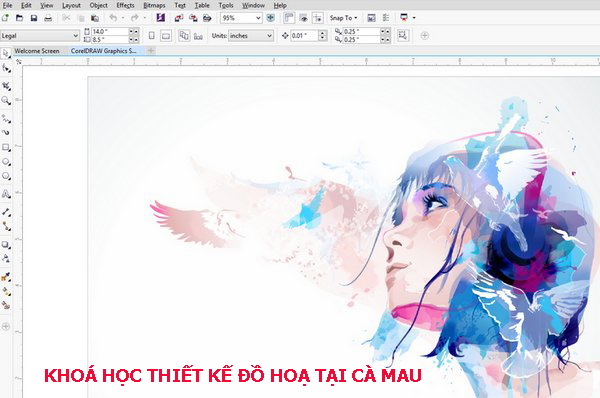Print the document
The width and height of the screenshot is (600, 398).
(x=48, y=18)
